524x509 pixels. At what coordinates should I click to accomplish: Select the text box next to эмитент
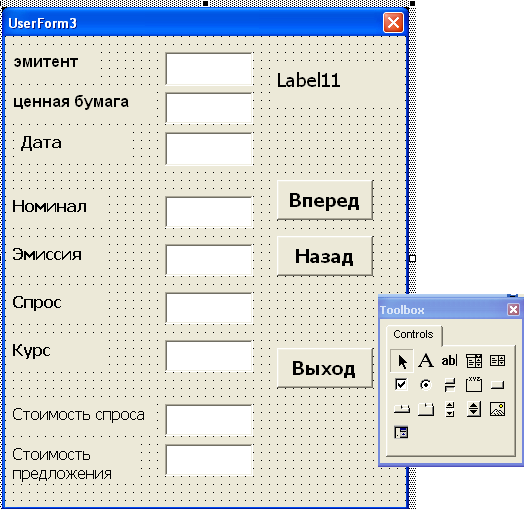[x=209, y=69]
